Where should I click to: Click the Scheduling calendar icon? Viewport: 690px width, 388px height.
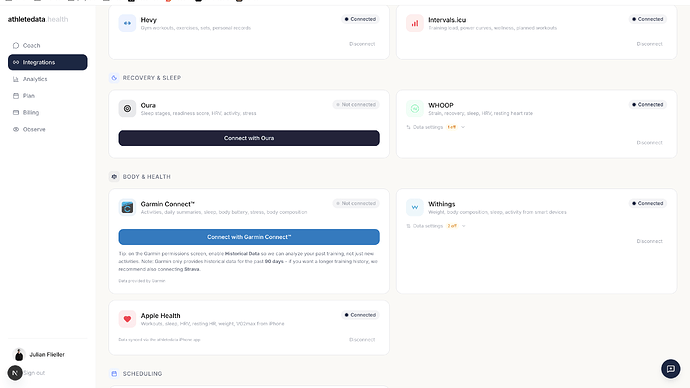tap(114, 373)
